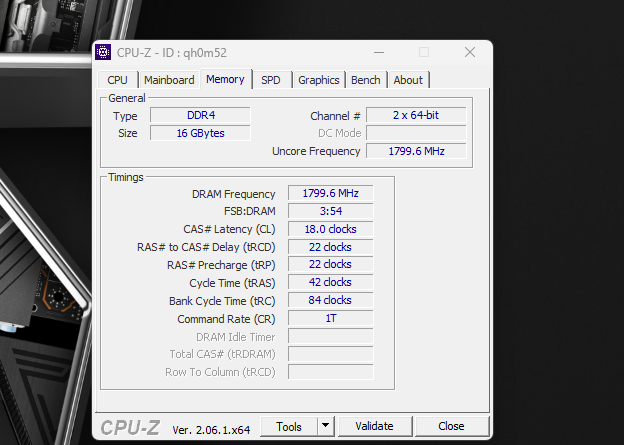Select the Memory tab
Viewport: 624px width, 445px height.
click(x=225, y=79)
